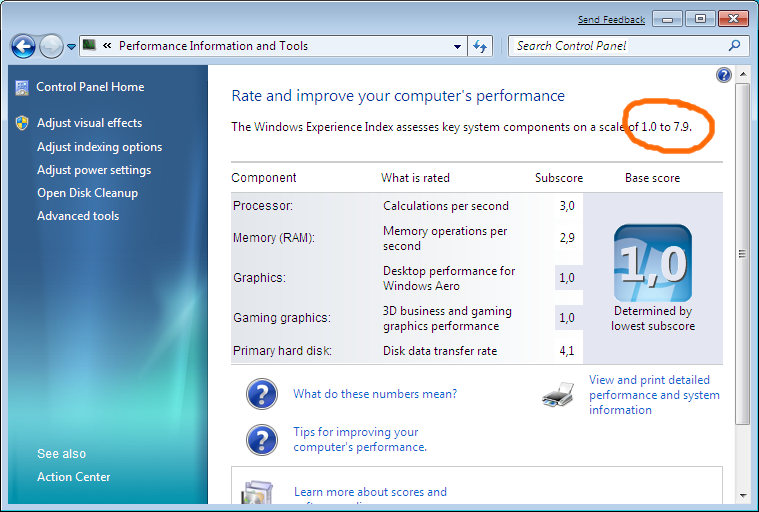Screen dimensions: 759x512
Task: Click Disk data transfer rate text
Action: click(x=440, y=351)
